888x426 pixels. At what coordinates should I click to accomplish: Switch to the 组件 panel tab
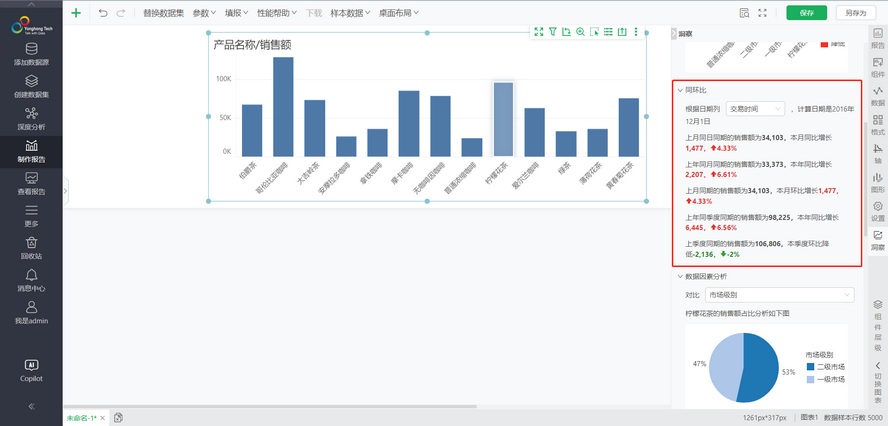point(878,68)
